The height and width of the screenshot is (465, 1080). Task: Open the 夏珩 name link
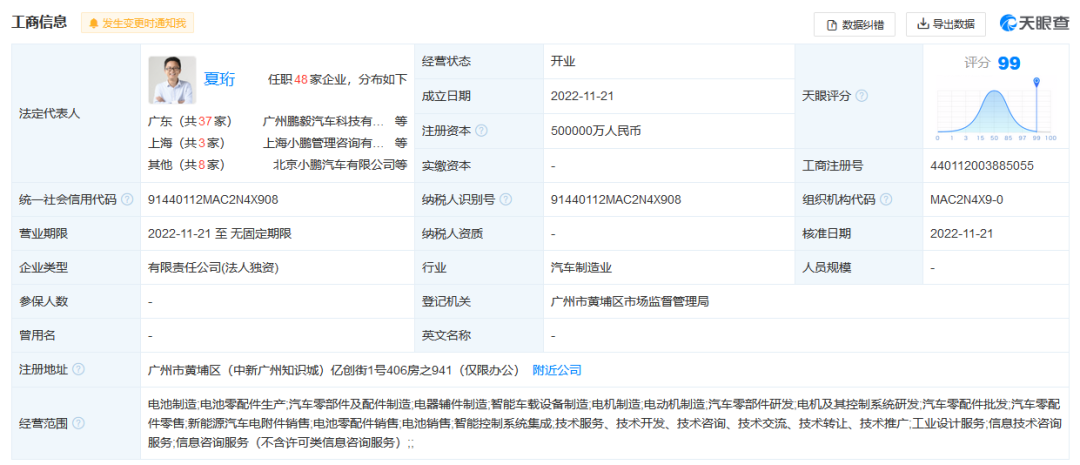coord(219,80)
